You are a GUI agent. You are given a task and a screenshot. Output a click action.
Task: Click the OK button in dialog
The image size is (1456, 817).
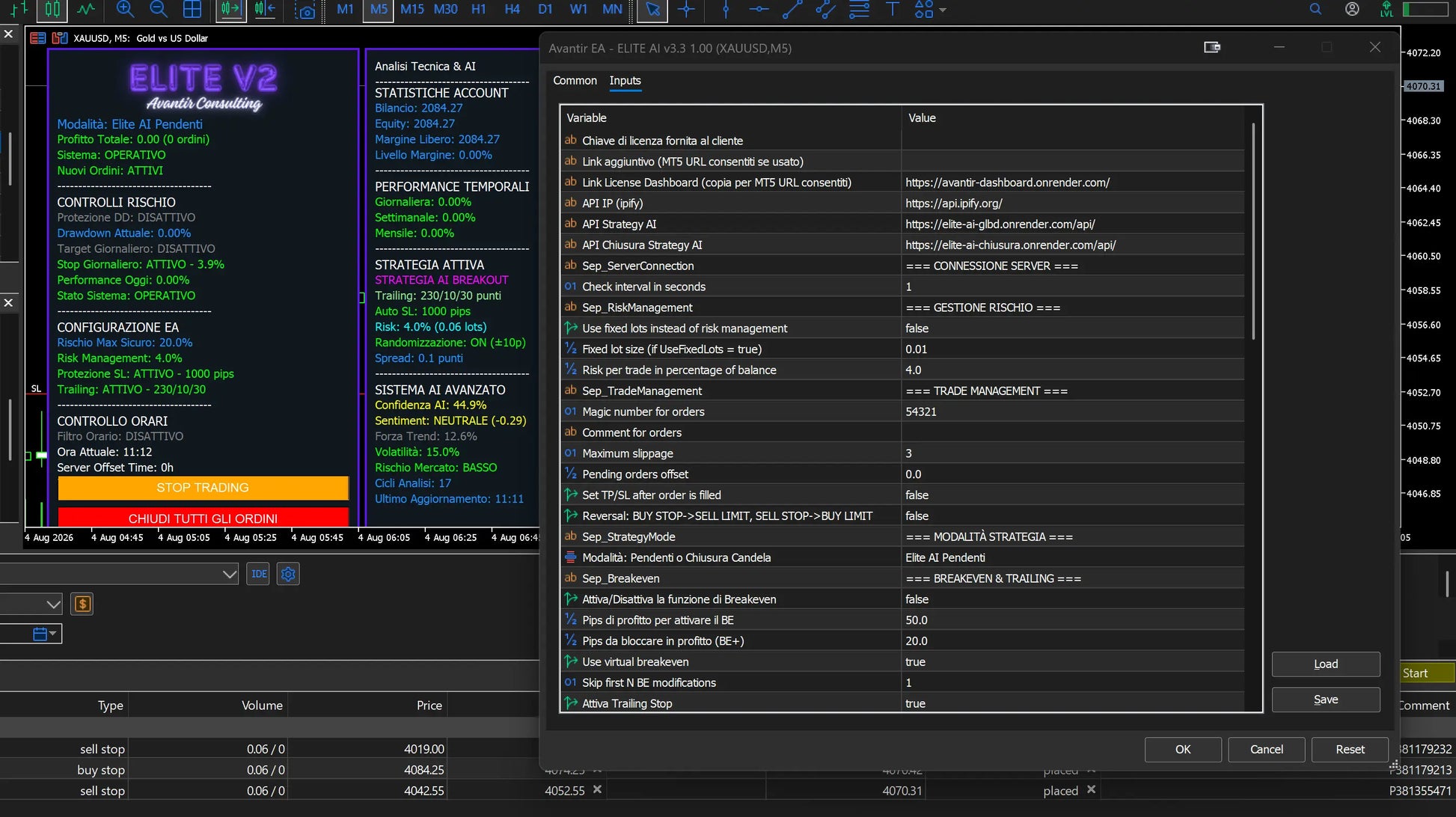click(1182, 749)
